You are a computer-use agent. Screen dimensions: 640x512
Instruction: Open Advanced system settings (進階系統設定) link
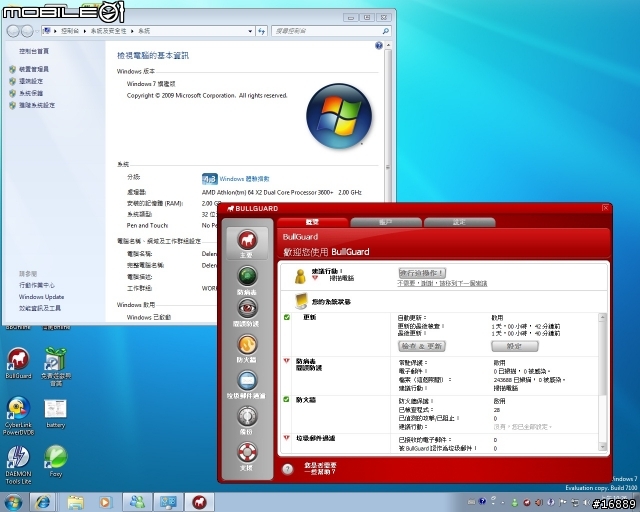click(37, 105)
